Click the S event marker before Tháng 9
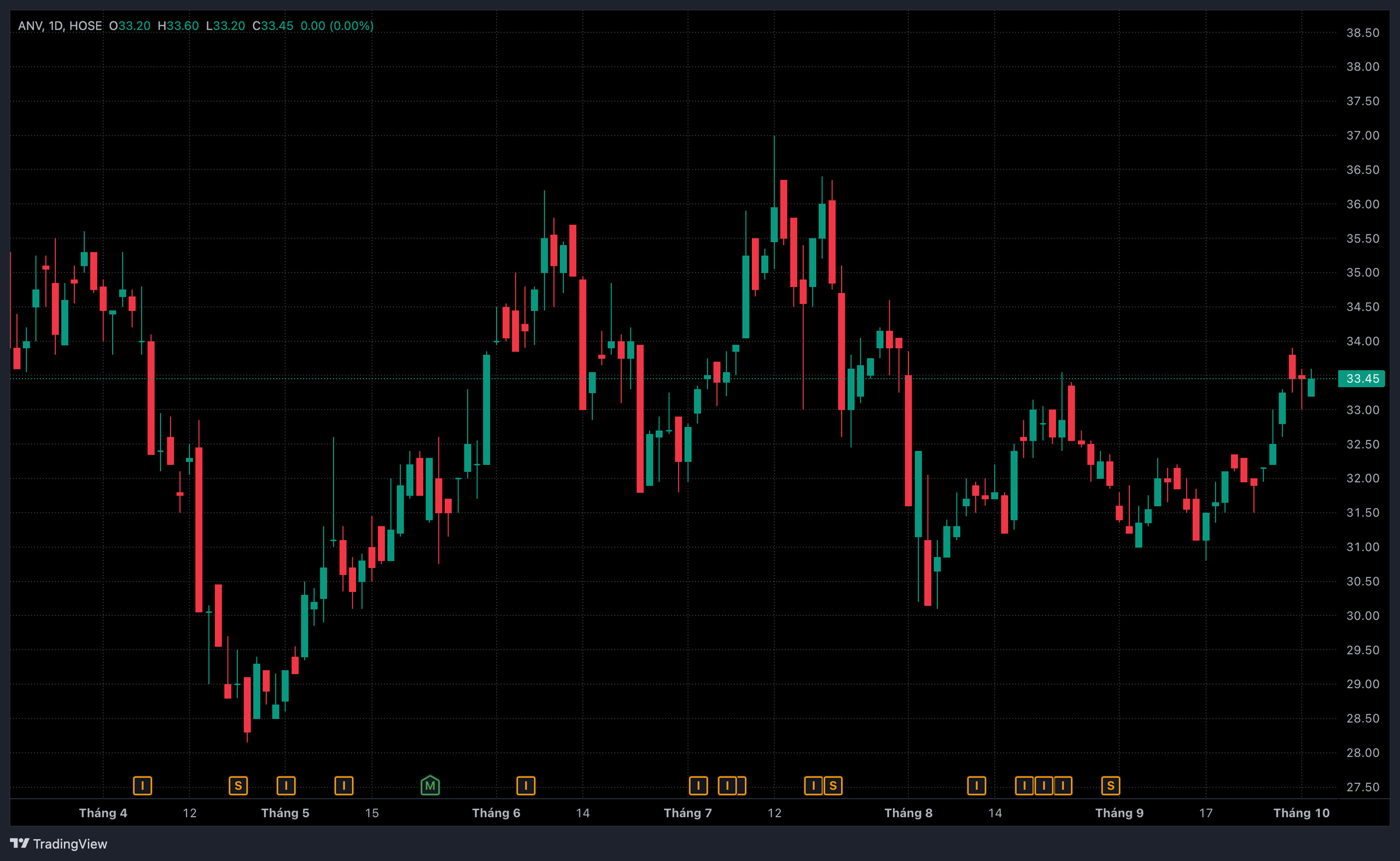The width and height of the screenshot is (1400, 861). pos(1111,786)
